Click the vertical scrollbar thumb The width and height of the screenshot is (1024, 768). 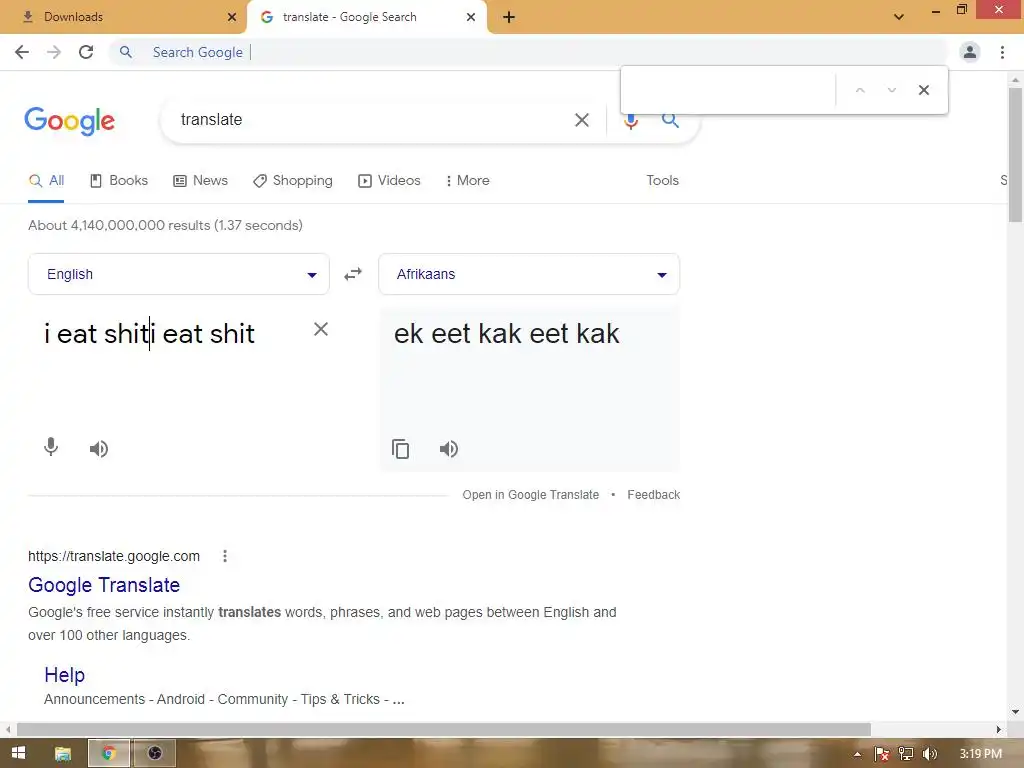[x=1015, y=155]
